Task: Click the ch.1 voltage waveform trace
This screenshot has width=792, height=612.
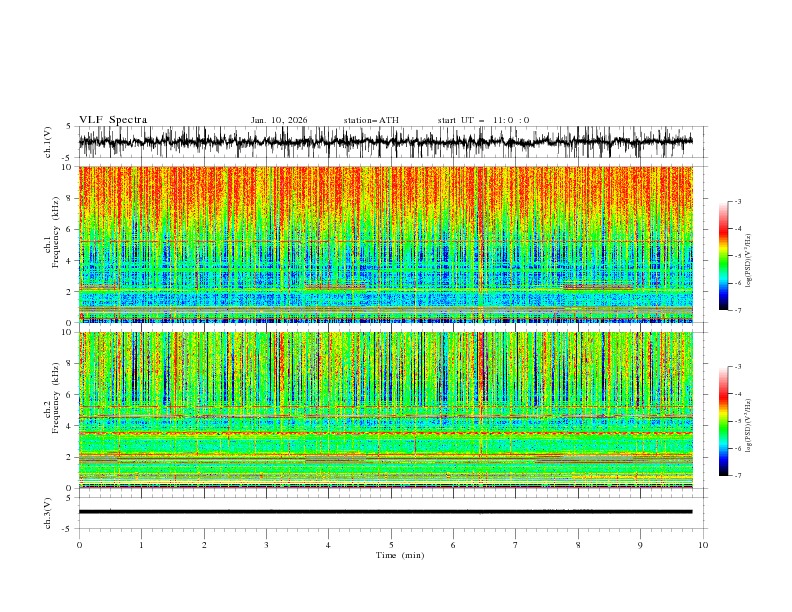Action: [386, 142]
